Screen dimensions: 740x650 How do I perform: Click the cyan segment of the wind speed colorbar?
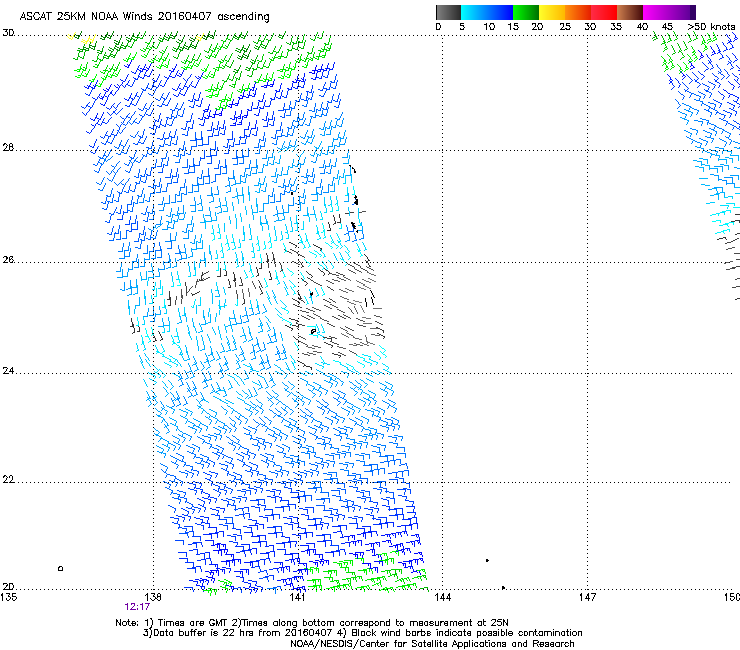(x=474, y=12)
